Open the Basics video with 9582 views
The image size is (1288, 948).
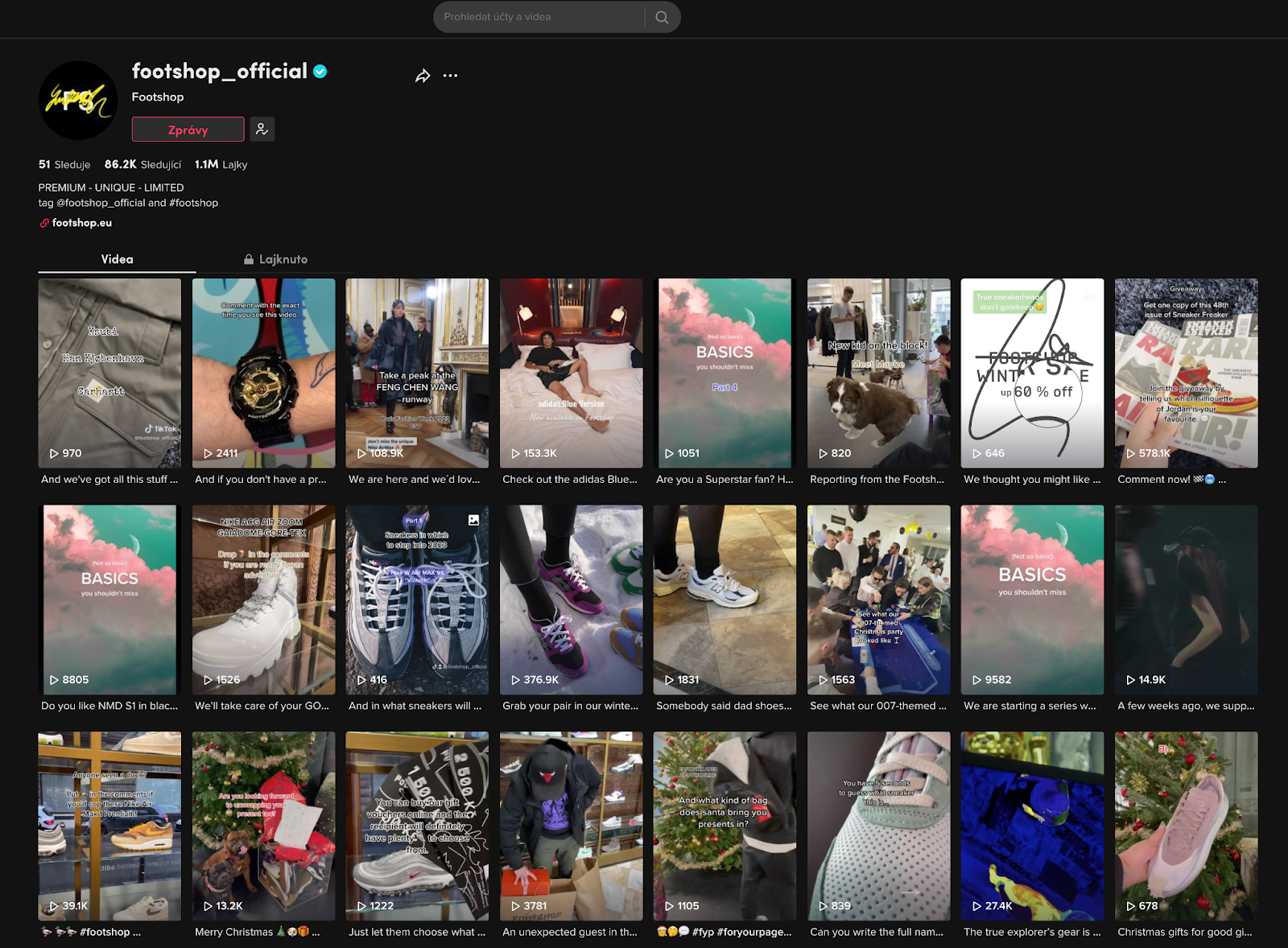click(1032, 600)
